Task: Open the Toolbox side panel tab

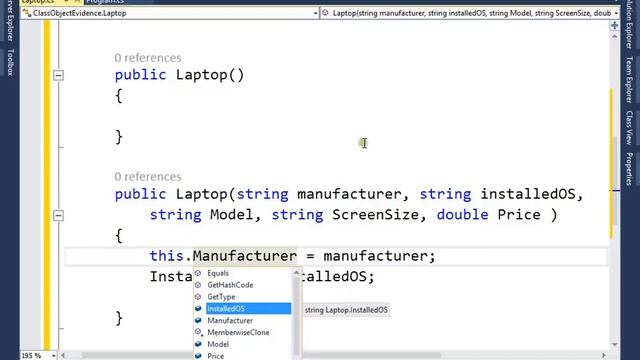Action: pos(10,62)
